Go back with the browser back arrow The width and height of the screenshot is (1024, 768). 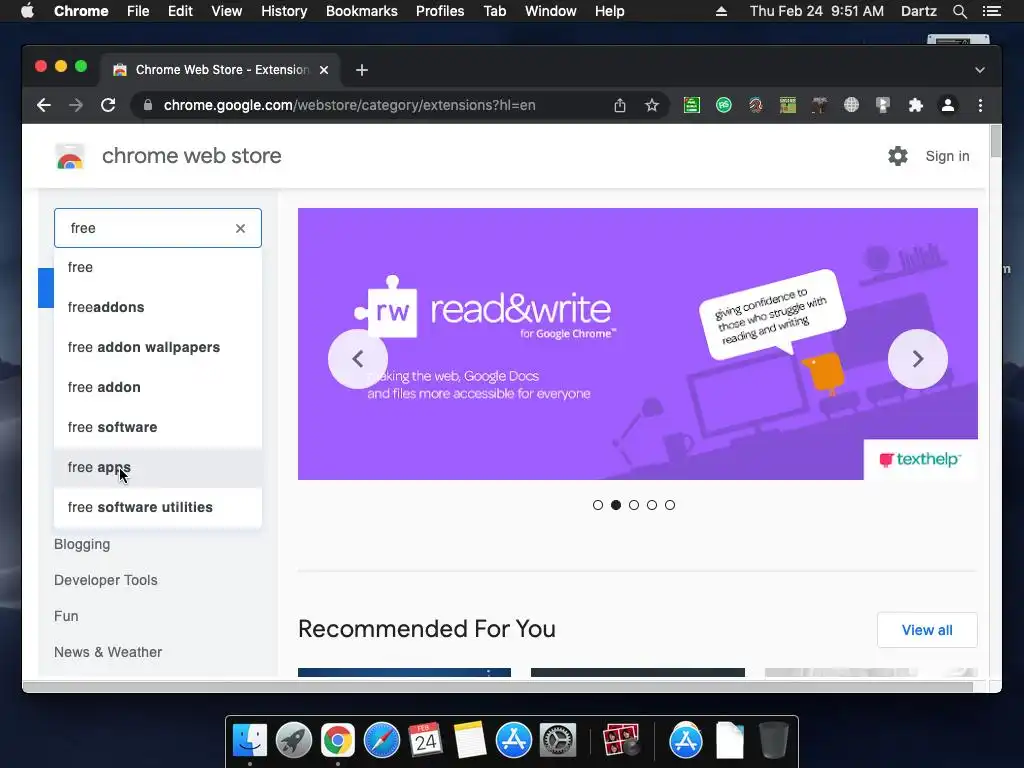(x=44, y=105)
